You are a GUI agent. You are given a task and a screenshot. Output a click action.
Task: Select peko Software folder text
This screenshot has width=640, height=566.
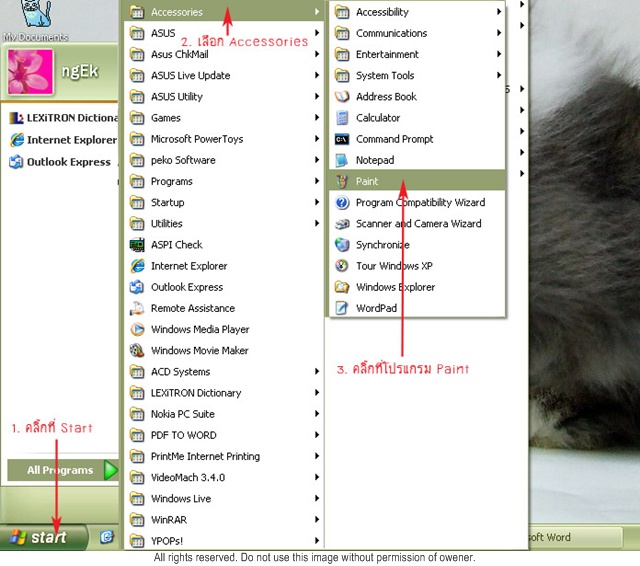(x=183, y=160)
